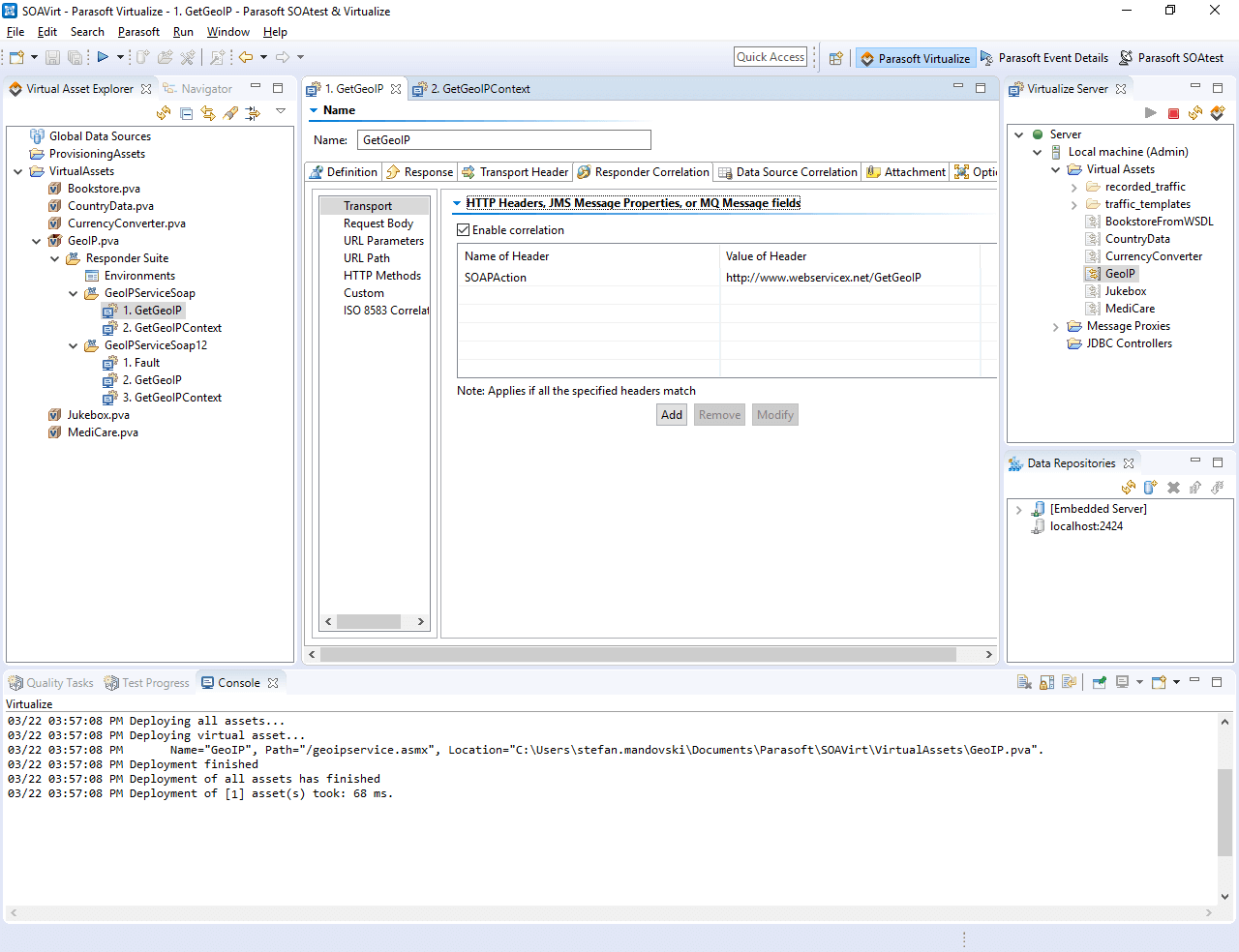This screenshot has width=1239, height=952.
Task: Click the Save All icon in main toolbar
Action: tap(75, 58)
